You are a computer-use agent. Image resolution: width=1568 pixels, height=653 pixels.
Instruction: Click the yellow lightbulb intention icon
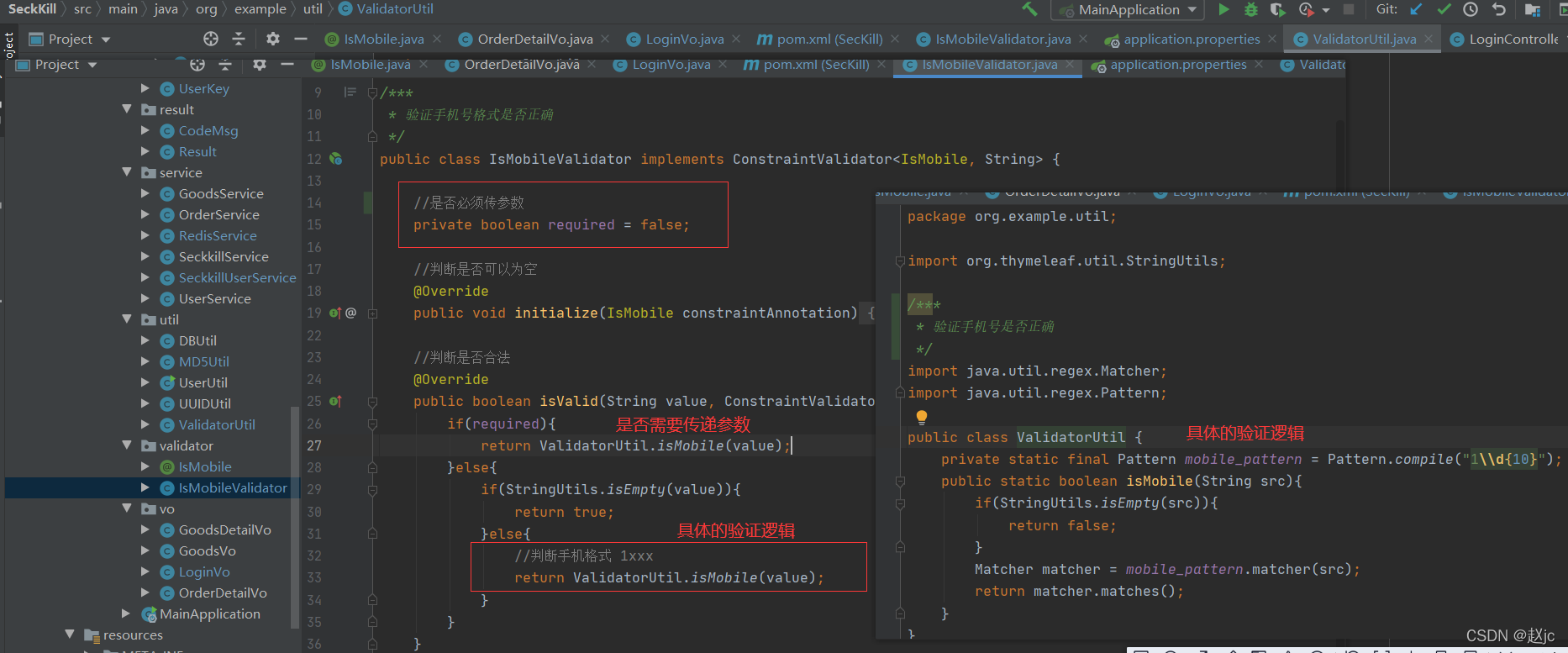click(x=922, y=417)
